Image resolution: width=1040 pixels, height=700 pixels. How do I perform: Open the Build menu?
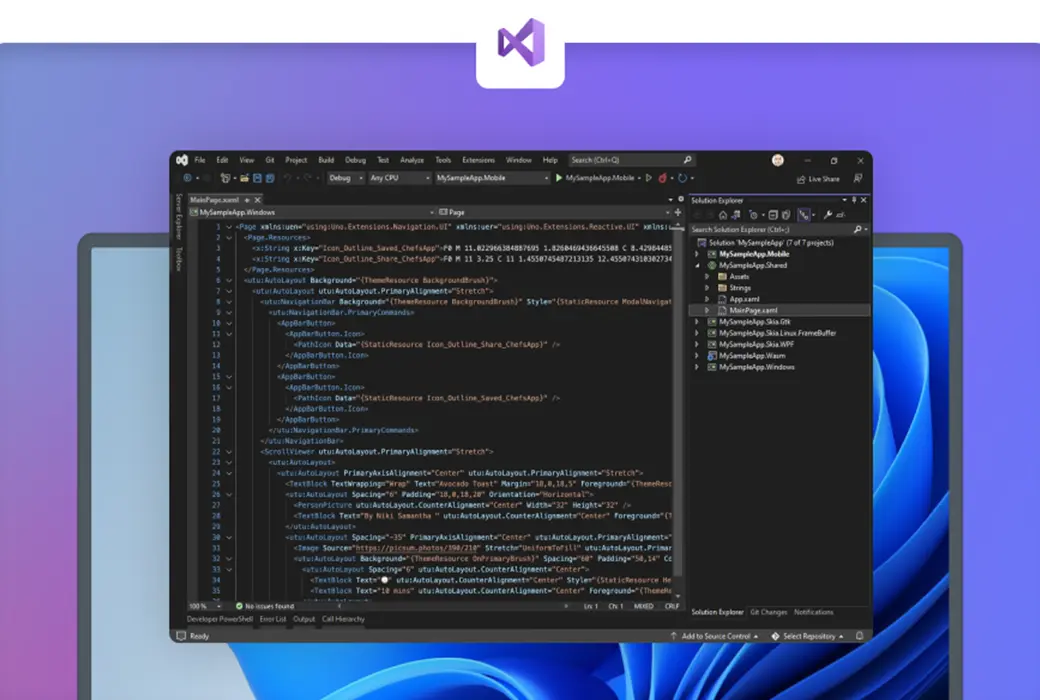326,160
